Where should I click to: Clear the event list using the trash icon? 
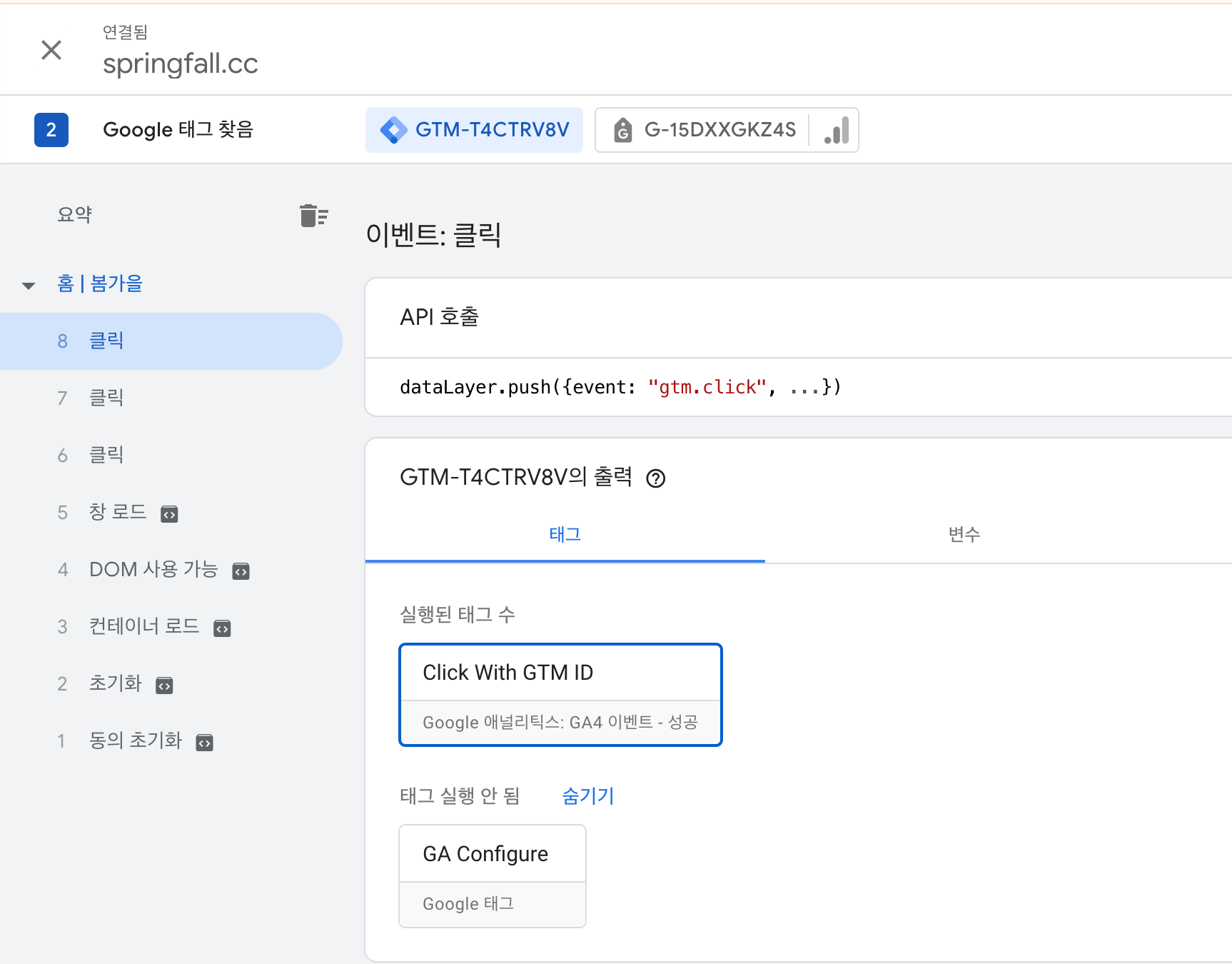click(313, 215)
